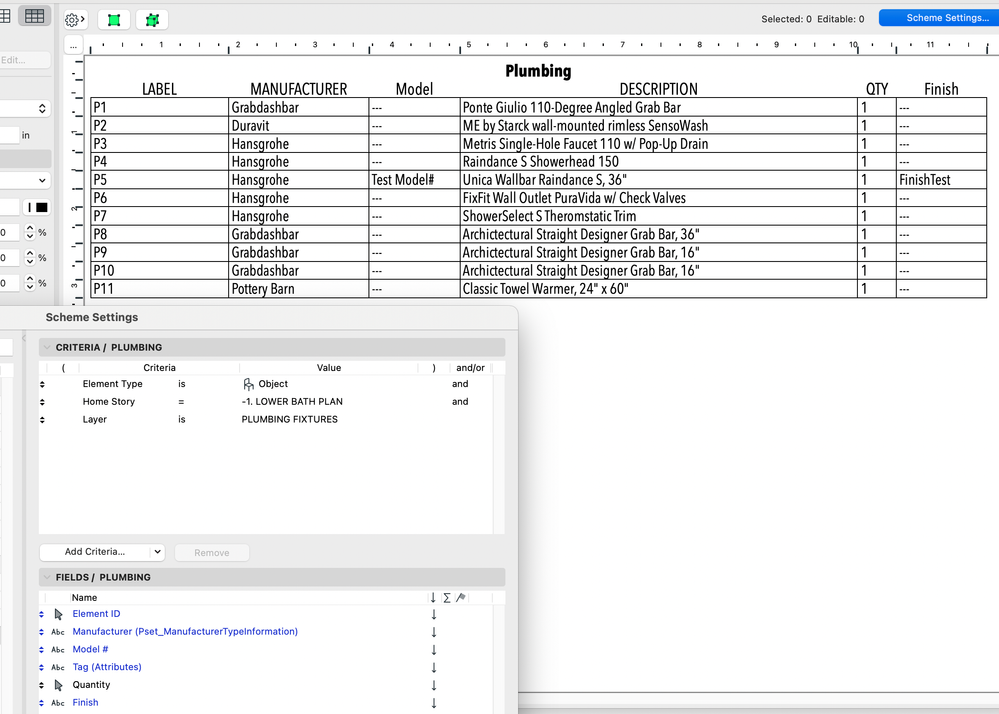Open the 'and' operator menu for Home Story
The width and height of the screenshot is (999, 714).
point(460,401)
